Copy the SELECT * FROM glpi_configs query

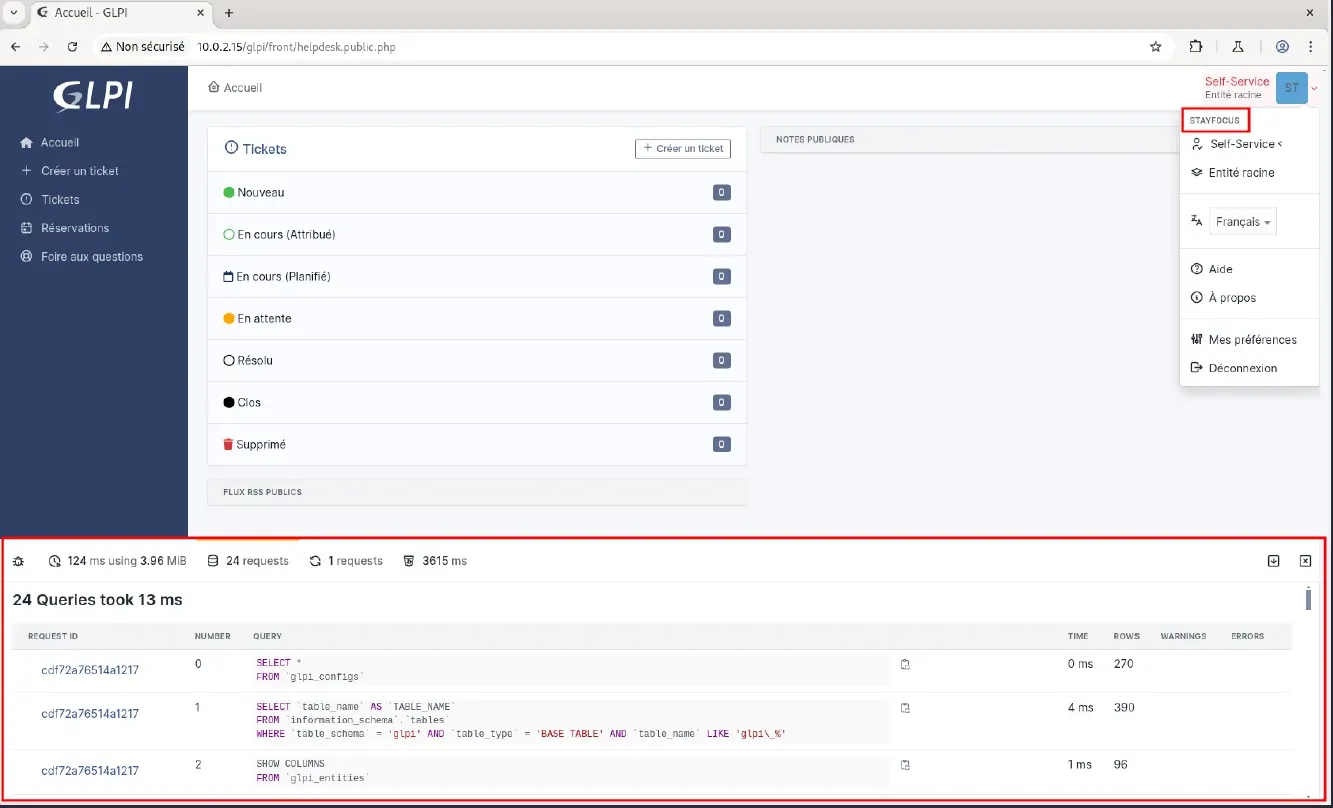coord(905,664)
